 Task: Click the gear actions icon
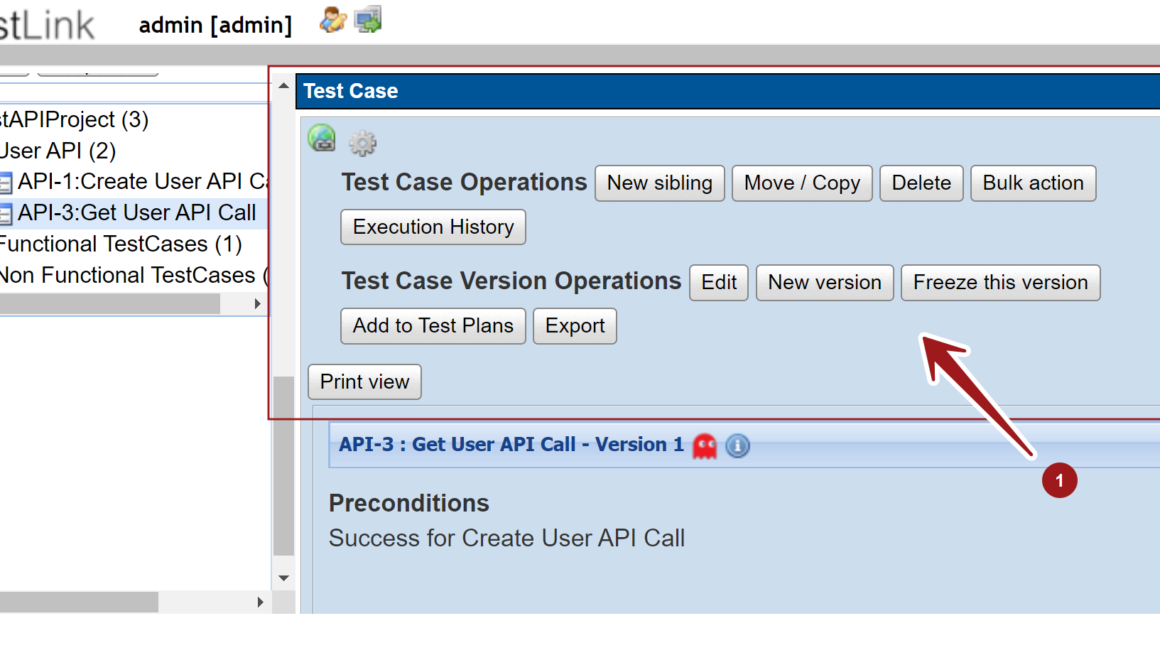[x=362, y=144]
